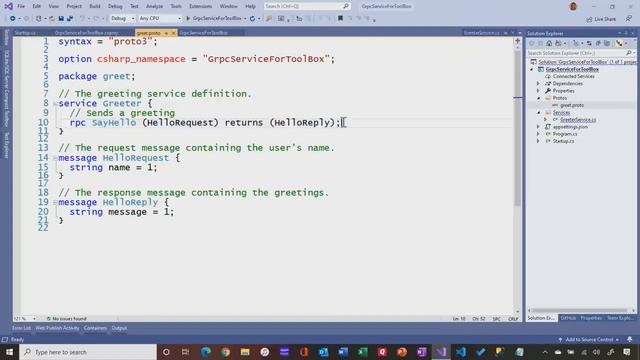
Task: Click Collapse All icon in Solution Explorer
Action: point(598,43)
